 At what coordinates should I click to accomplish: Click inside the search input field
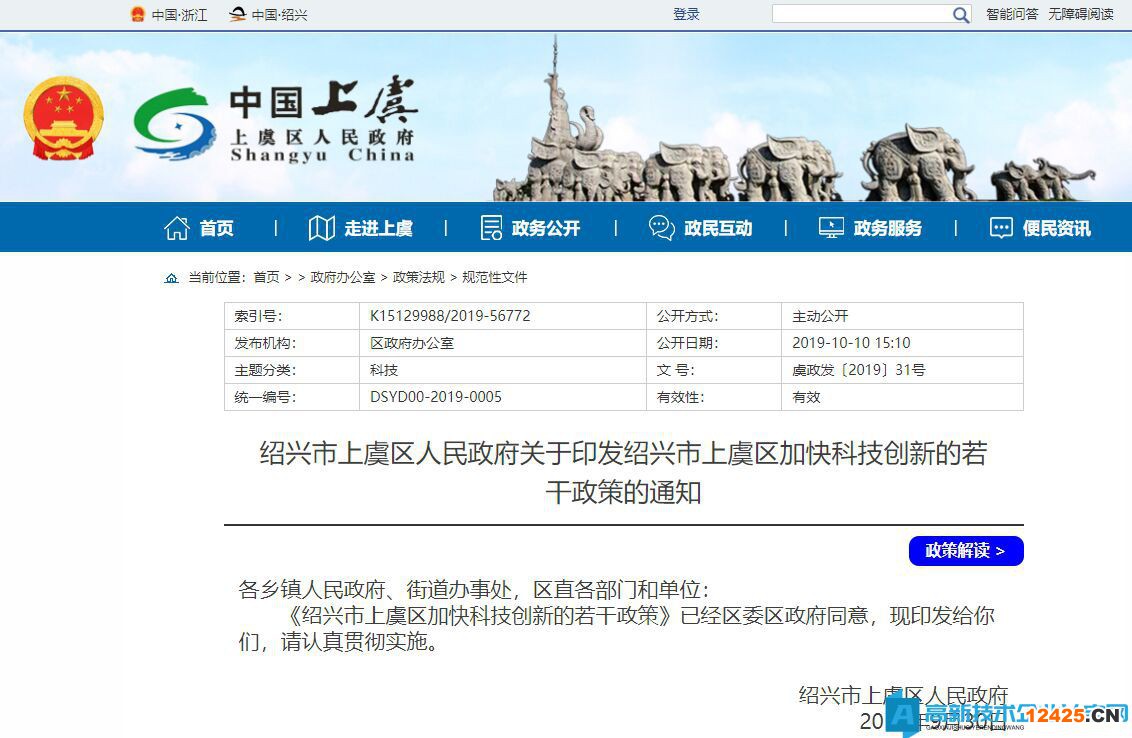(860, 14)
